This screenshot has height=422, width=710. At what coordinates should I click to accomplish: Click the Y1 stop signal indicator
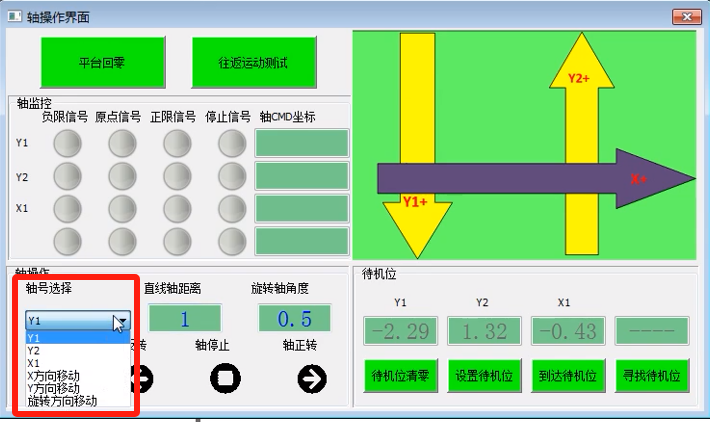pyautogui.click(x=232, y=145)
